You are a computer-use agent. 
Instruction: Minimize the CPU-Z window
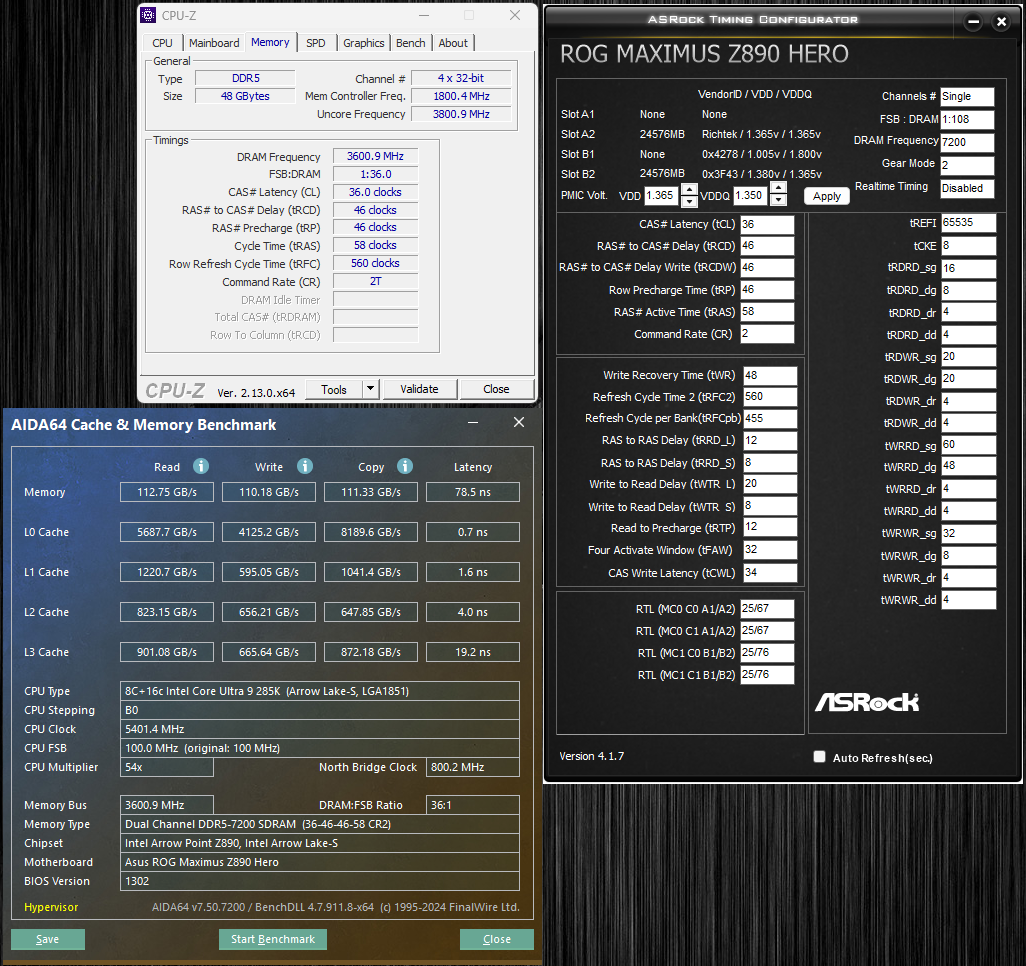[x=424, y=15]
